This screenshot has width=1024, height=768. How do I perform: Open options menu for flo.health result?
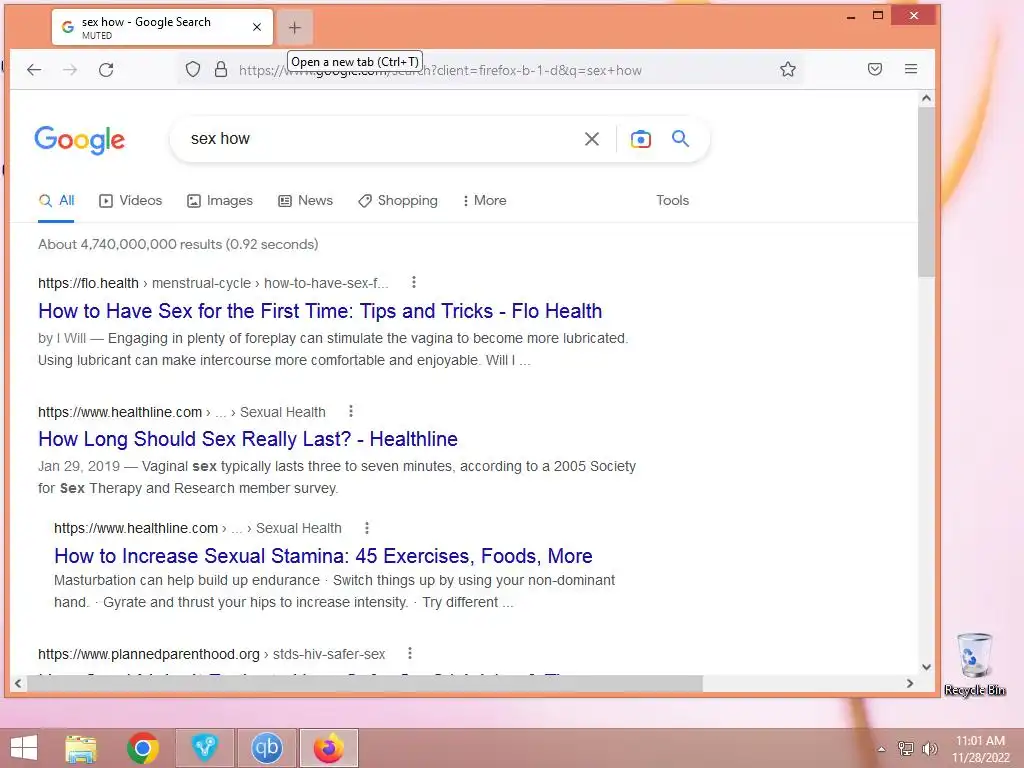click(x=413, y=282)
